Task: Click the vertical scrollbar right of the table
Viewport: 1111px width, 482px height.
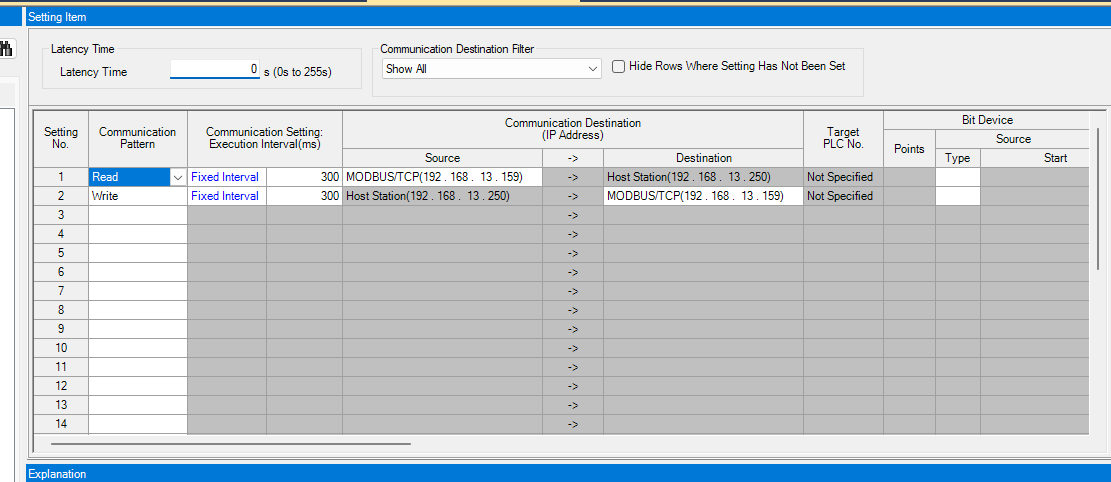Action: [1099, 198]
